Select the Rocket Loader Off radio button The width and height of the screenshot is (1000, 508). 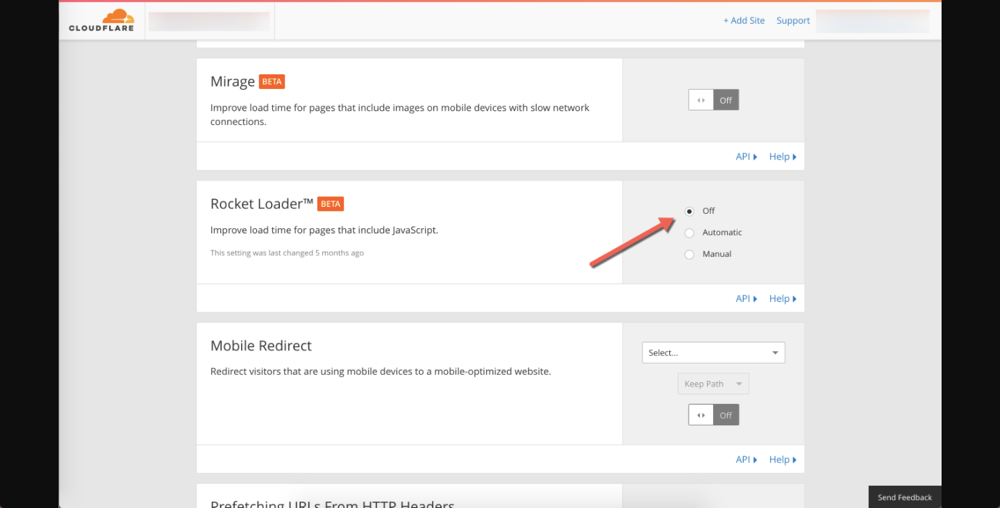(x=689, y=211)
